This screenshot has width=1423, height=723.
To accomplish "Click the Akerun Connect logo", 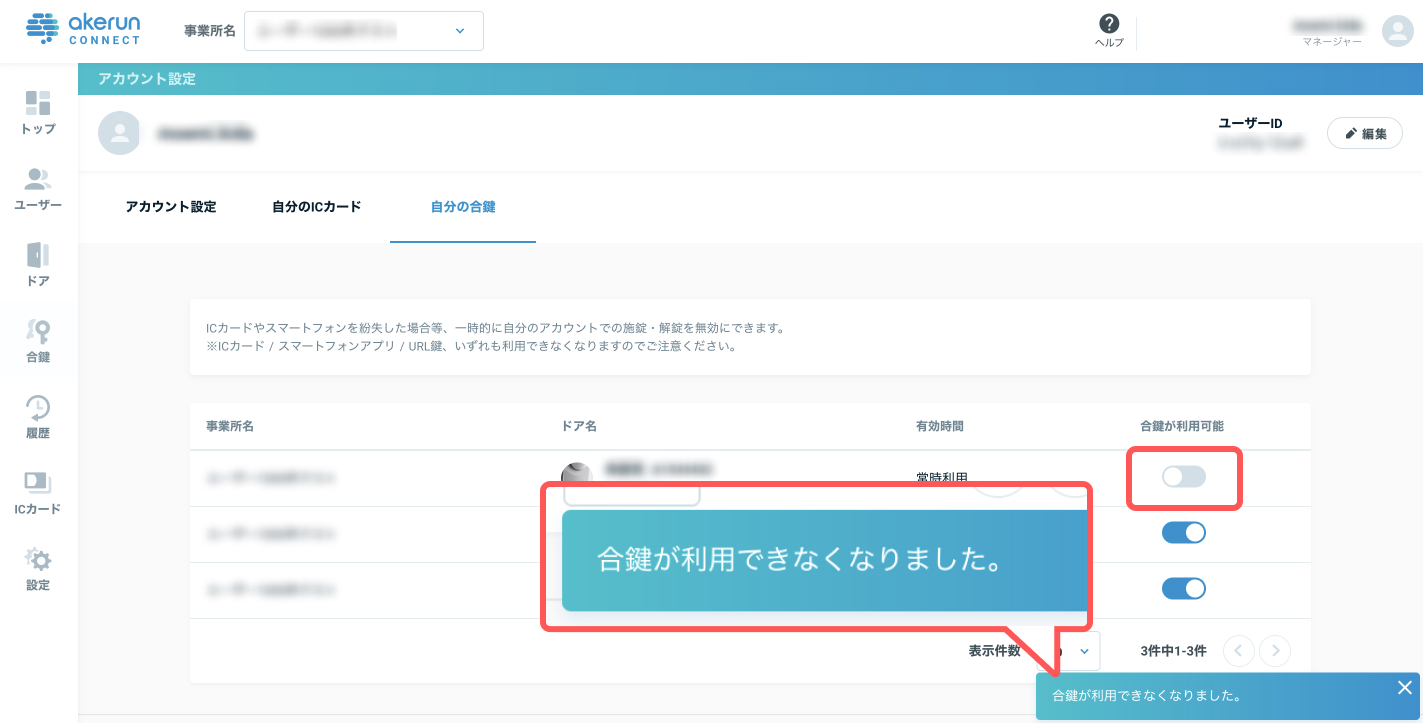I will (84, 30).
